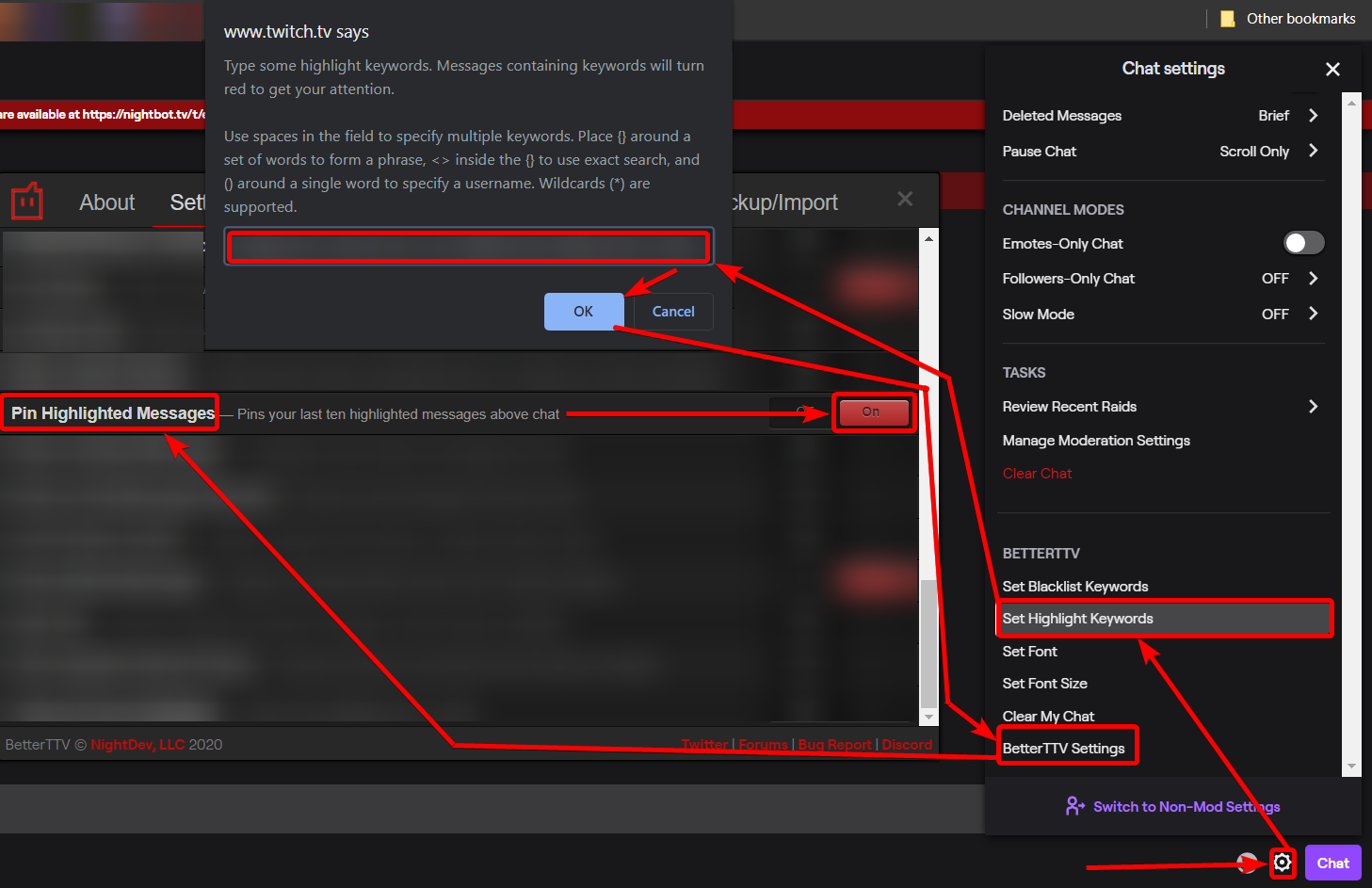The width and height of the screenshot is (1372, 888).
Task: Open the Forums footer link
Action: click(763, 744)
